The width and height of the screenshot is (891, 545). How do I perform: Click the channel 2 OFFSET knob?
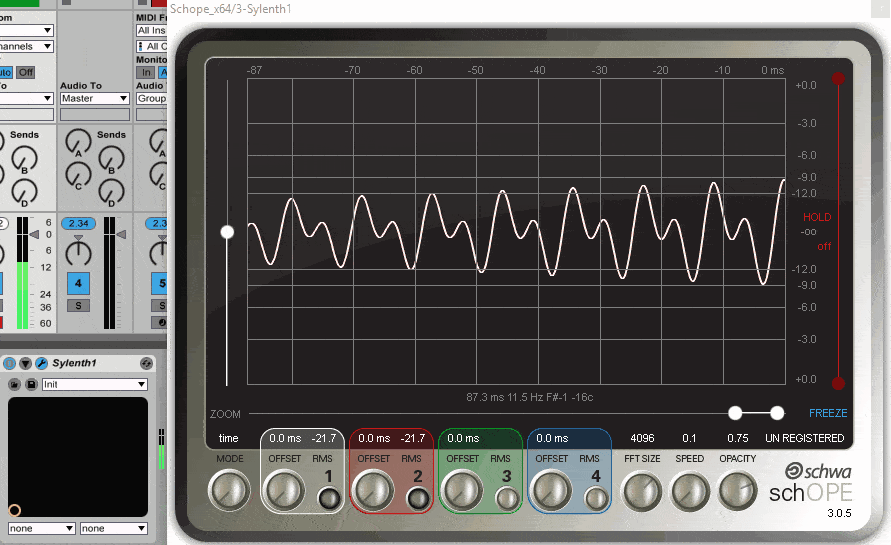373,490
